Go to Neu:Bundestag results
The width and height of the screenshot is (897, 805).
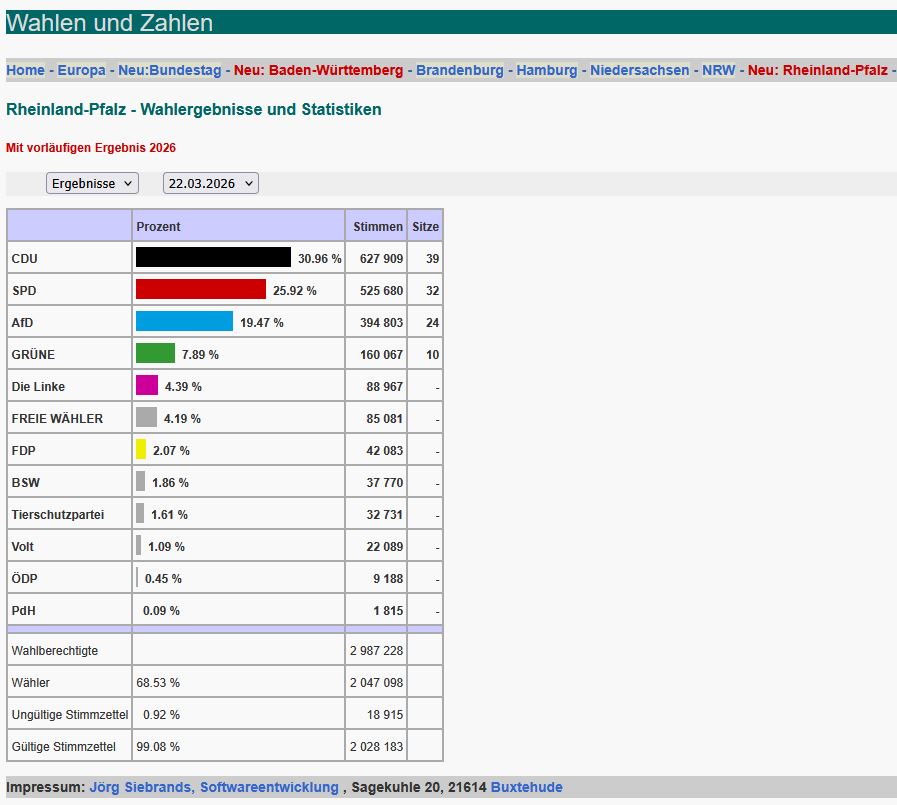click(168, 70)
